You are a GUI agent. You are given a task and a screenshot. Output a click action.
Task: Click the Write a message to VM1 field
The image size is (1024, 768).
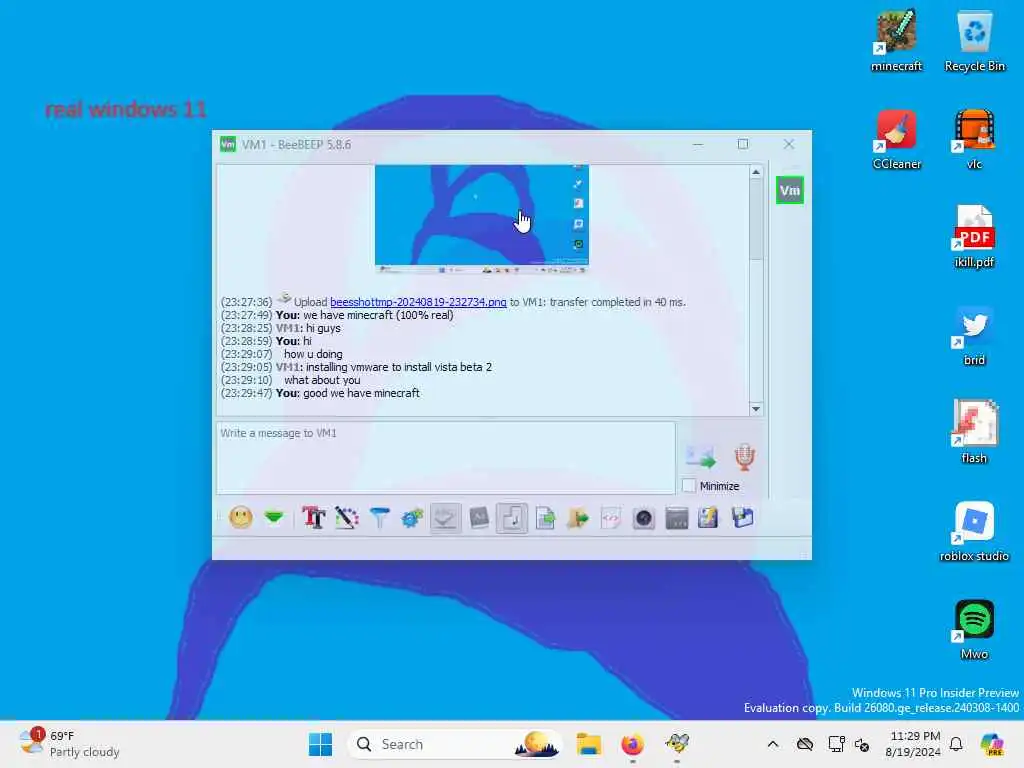(x=445, y=457)
